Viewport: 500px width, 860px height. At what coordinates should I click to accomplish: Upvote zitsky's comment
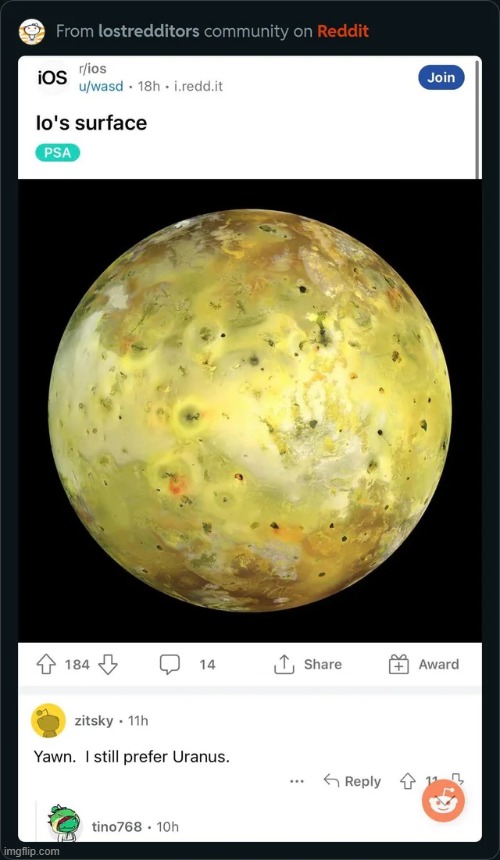(x=408, y=781)
